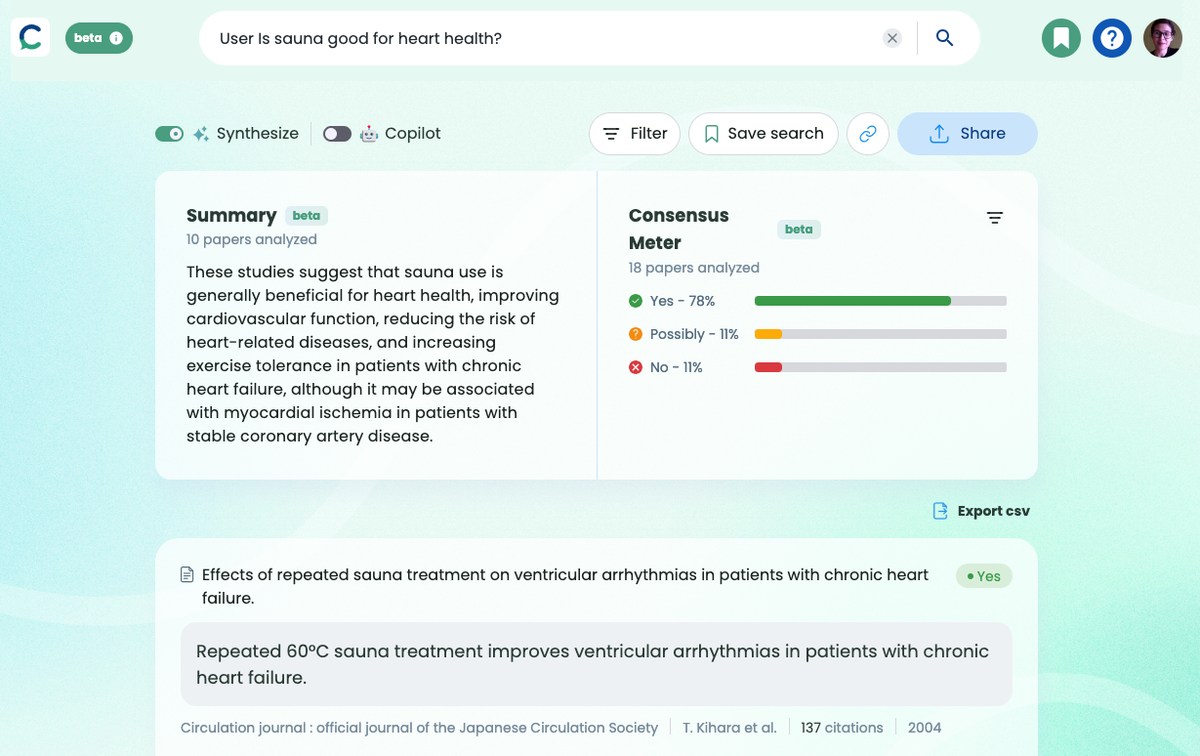
Task: Click the Consensus logo icon
Action: pos(30,38)
